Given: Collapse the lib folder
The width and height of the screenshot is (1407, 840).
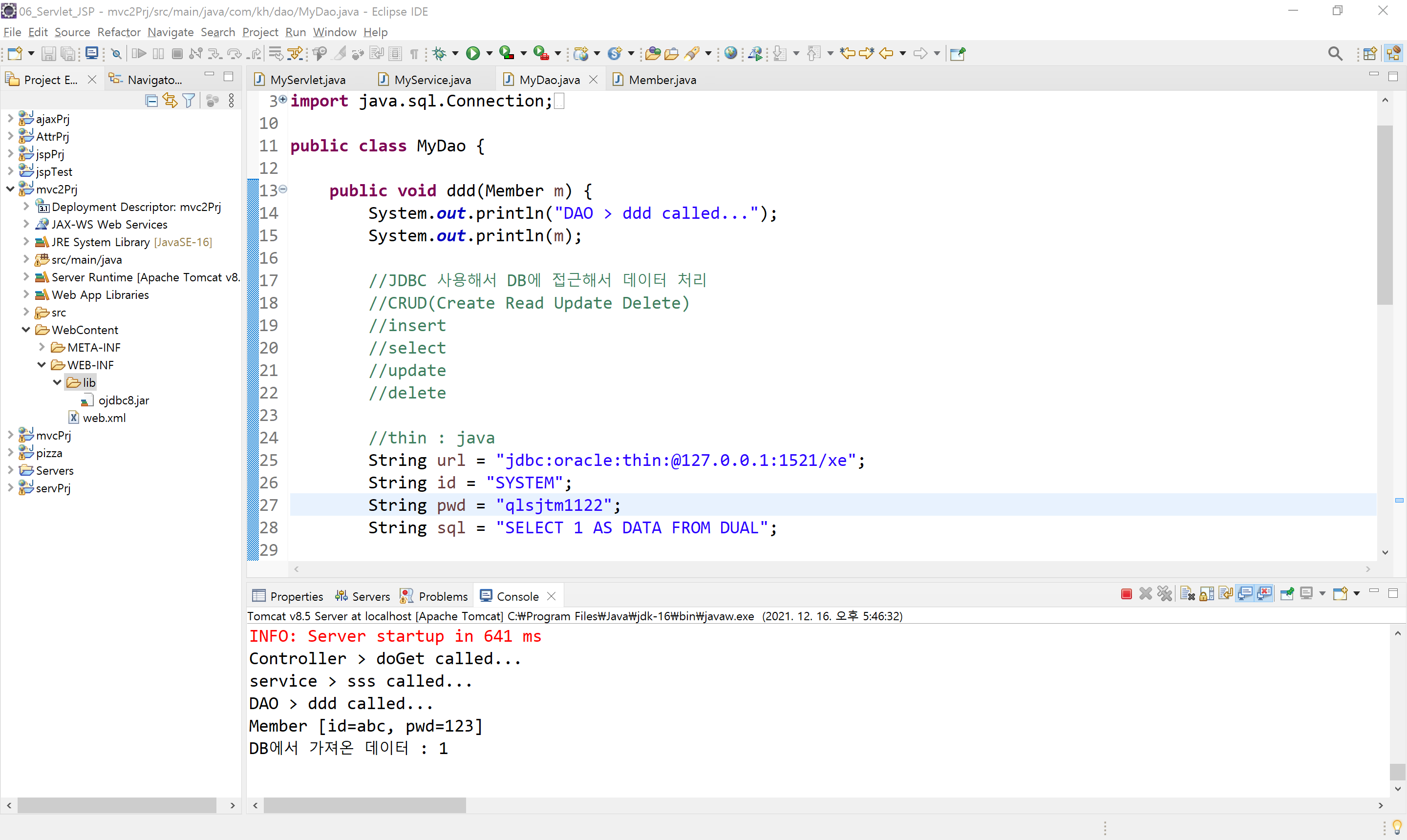Looking at the screenshot, I should pyautogui.click(x=57, y=382).
